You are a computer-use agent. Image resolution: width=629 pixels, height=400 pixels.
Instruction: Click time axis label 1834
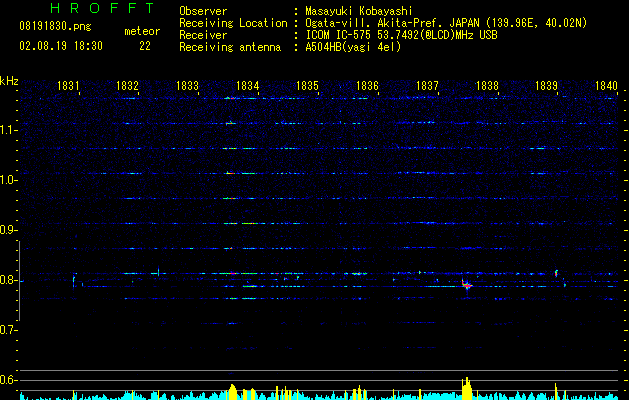pyautogui.click(x=248, y=85)
